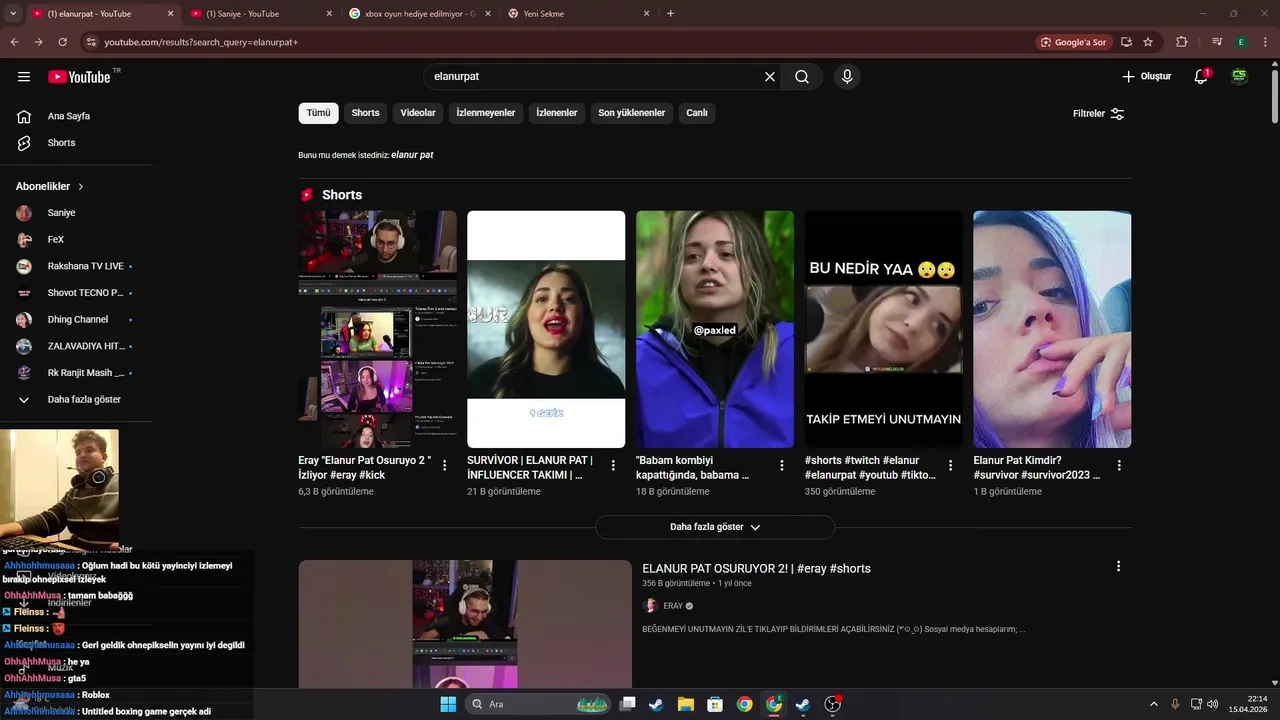This screenshot has height=720, width=1280.
Task: Go back in the browser
Action: click(14, 42)
